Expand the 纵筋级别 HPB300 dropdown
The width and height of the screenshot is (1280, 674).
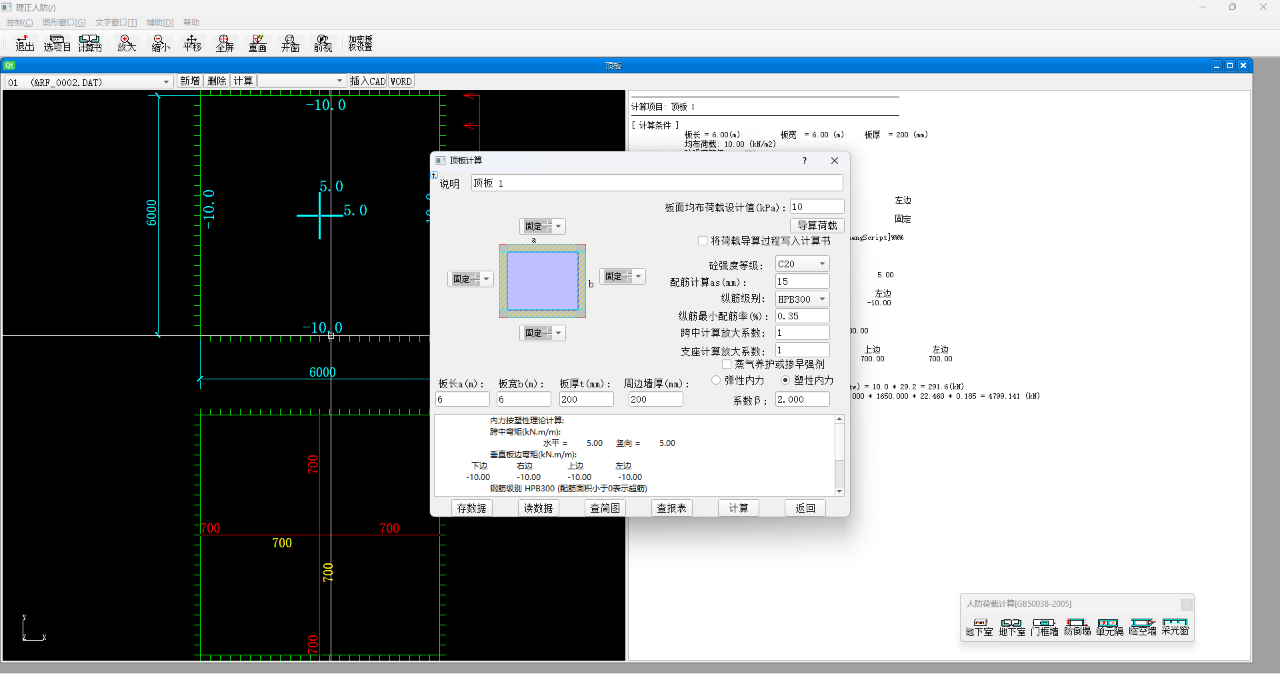tap(802, 299)
